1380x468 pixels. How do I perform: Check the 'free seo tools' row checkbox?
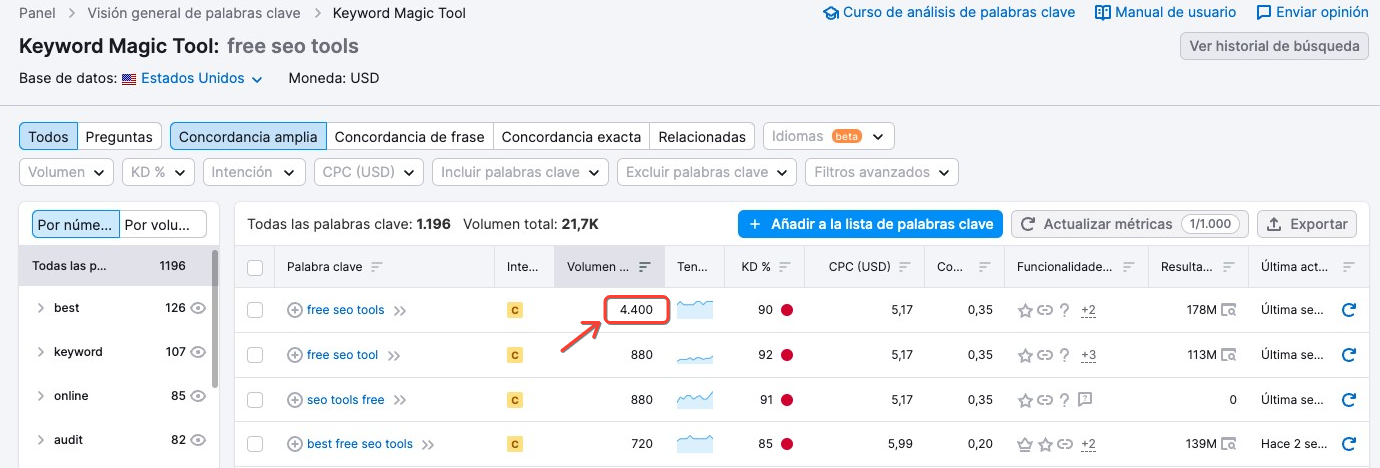coord(255,310)
